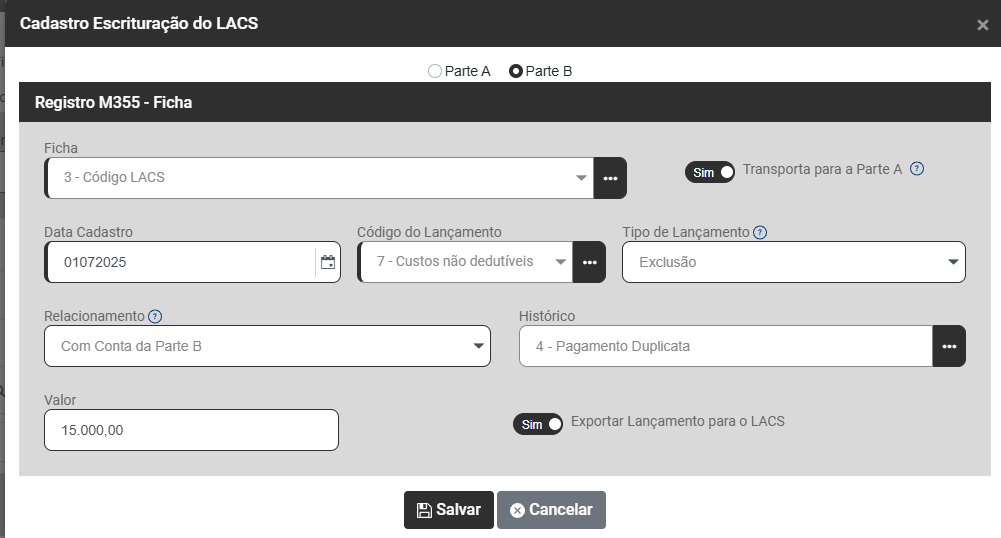This screenshot has width=1001, height=538.
Task: Expand the Ficha dropdown
Action: pos(581,178)
